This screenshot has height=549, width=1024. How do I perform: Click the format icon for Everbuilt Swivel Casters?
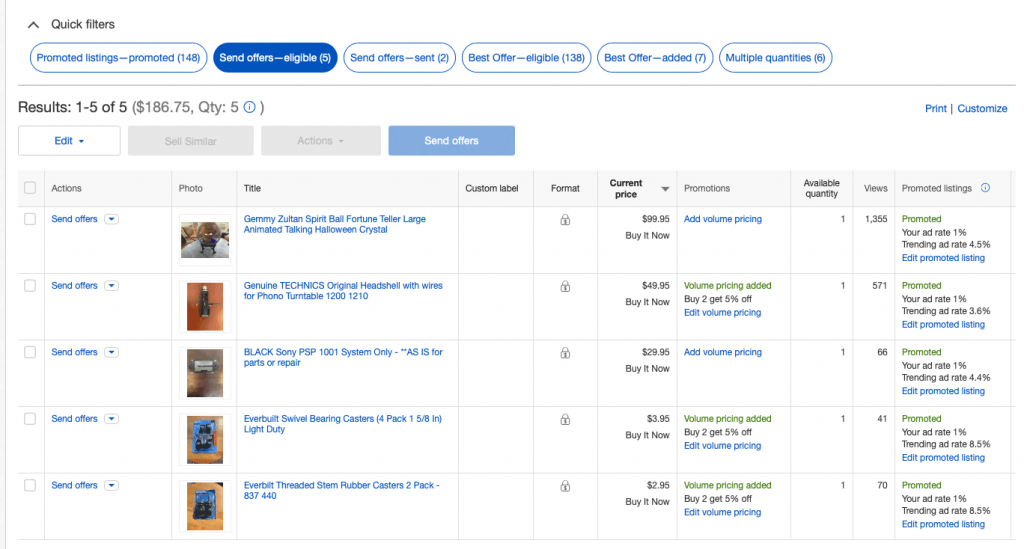click(565, 419)
